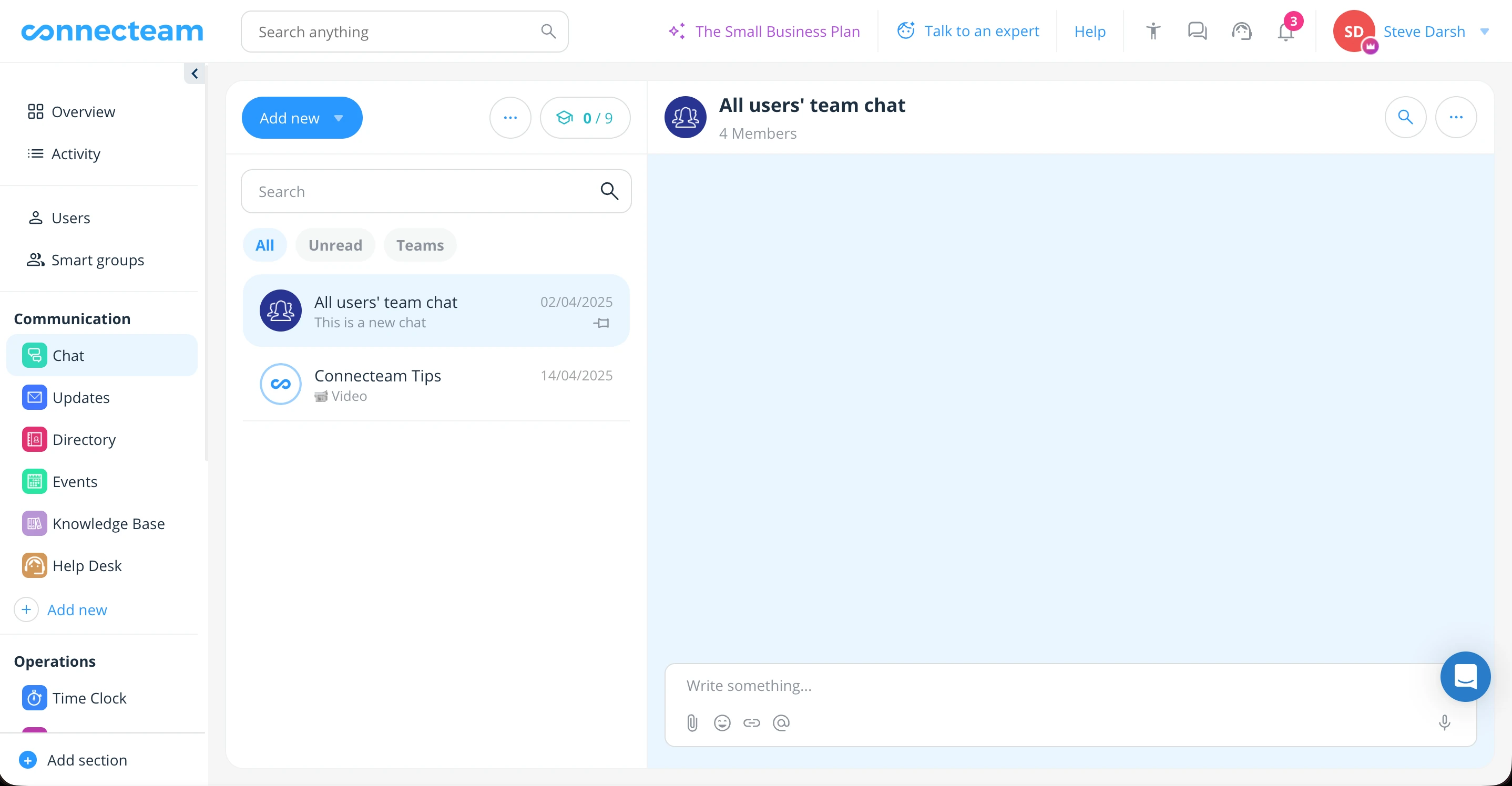Select the All filter tab

(x=265, y=245)
